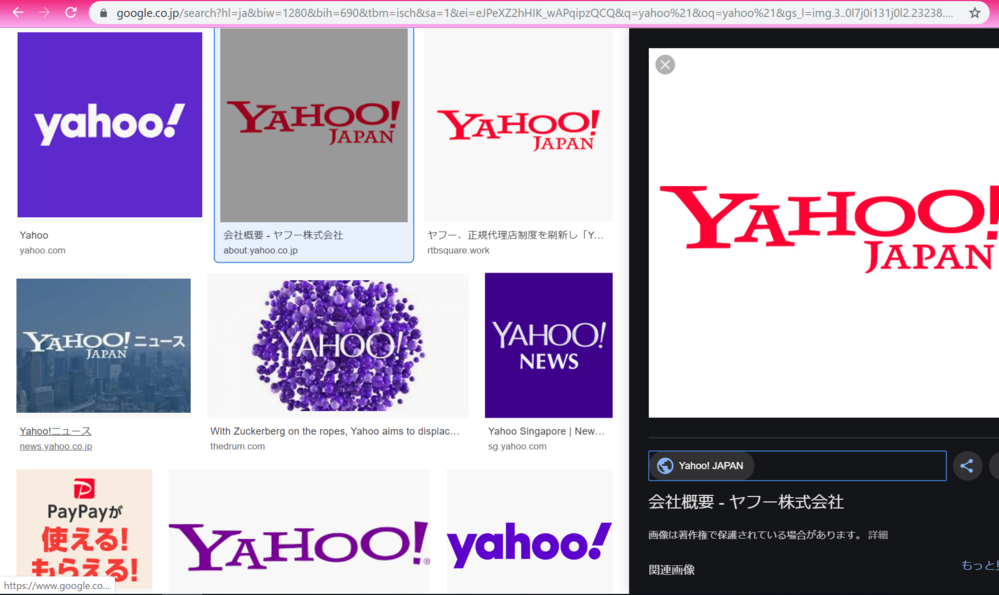Image resolution: width=999 pixels, height=595 pixels.
Task: Click the browser back arrow
Action: pos(18,13)
